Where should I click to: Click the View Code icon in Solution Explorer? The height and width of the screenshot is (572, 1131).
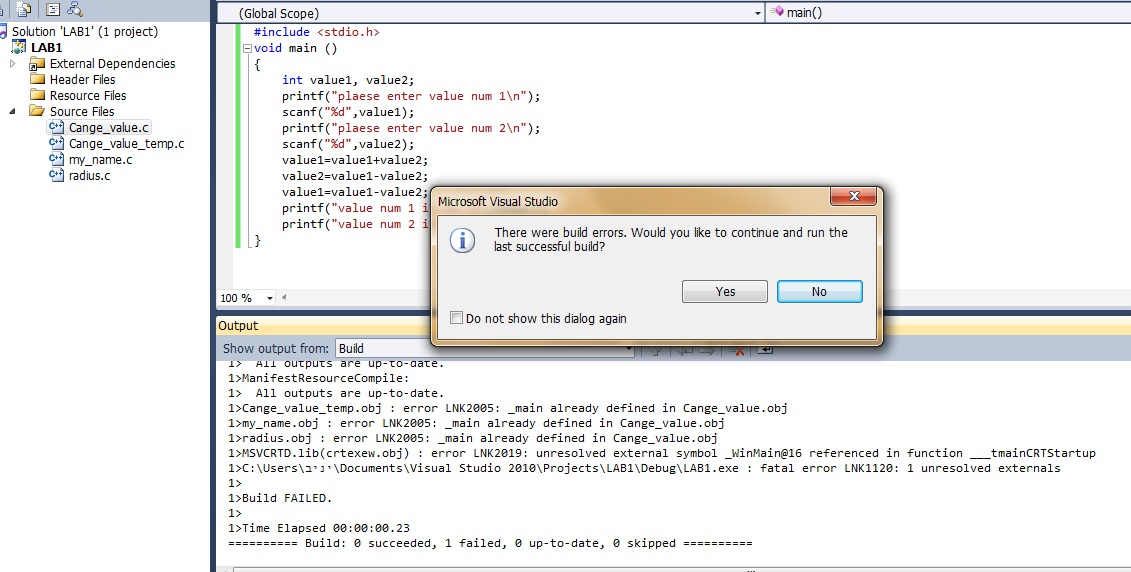tap(52, 9)
